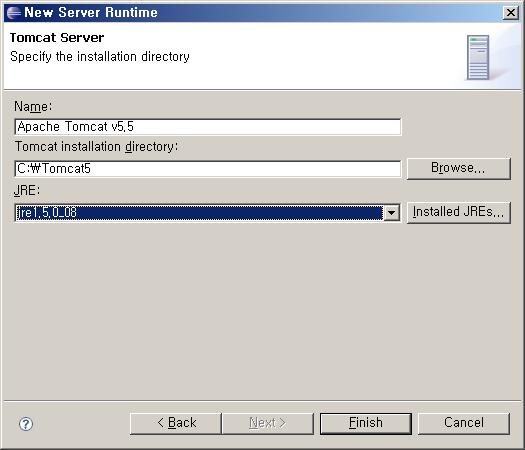525x450 pixels.
Task: Click the "JRE:" label
Action: (27, 190)
